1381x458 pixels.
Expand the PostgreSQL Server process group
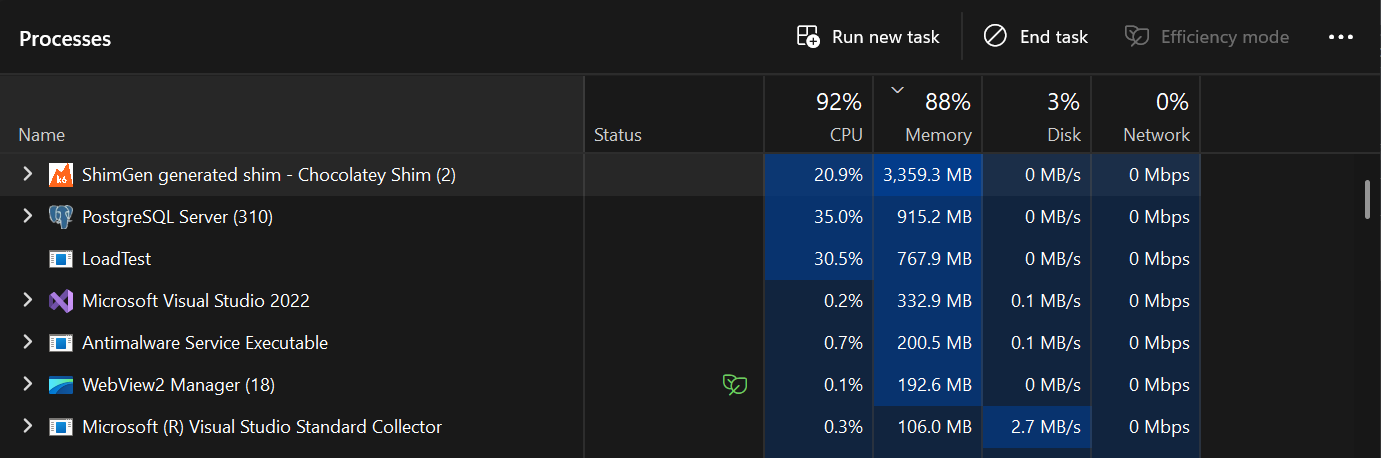[x=28, y=217]
